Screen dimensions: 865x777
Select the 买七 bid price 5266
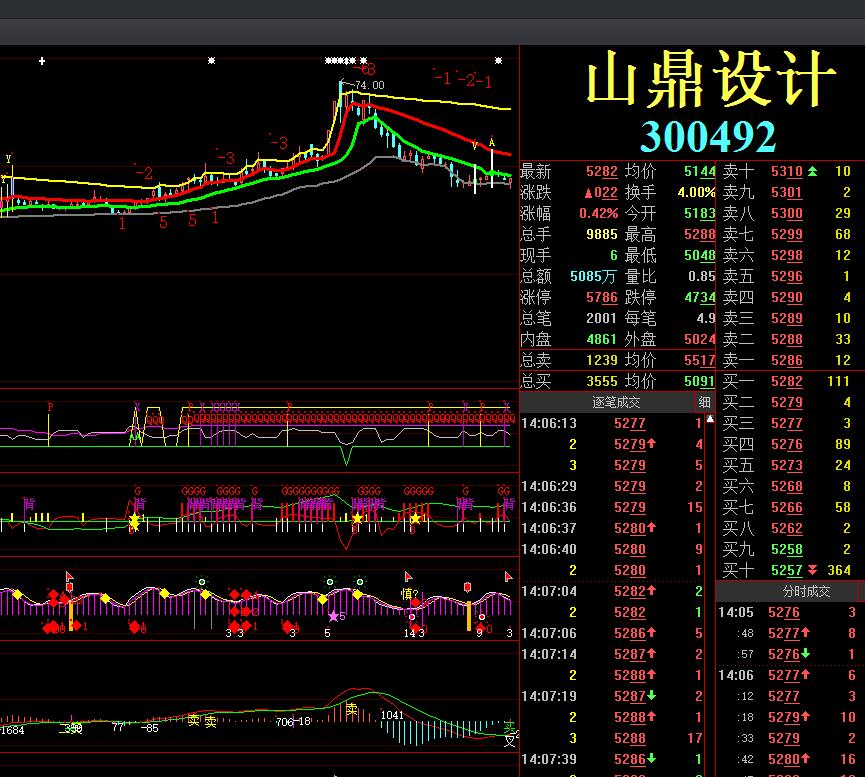click(787, 507)
